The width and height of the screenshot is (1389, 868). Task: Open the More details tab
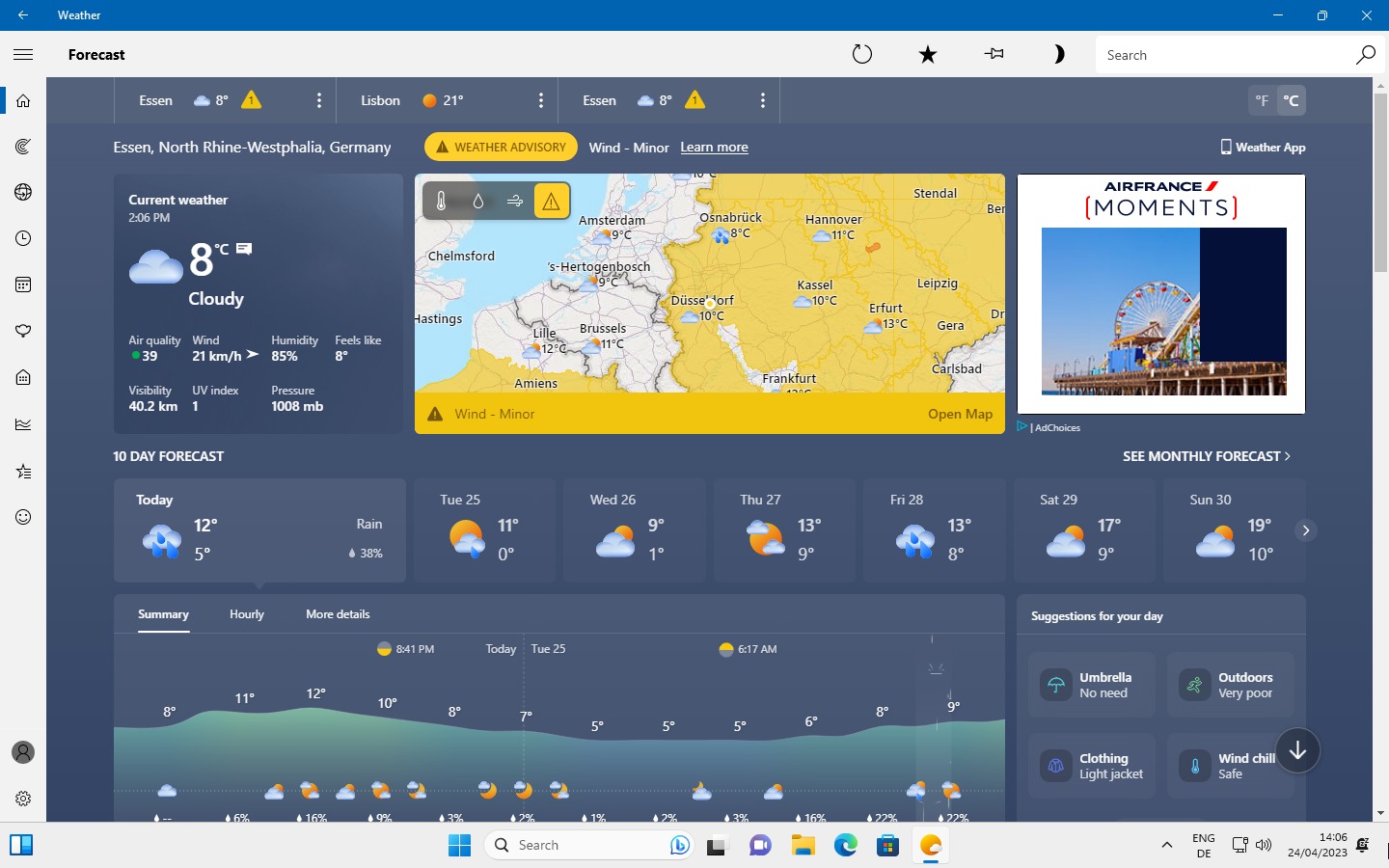pyautogui.click(x=337, y=614)
